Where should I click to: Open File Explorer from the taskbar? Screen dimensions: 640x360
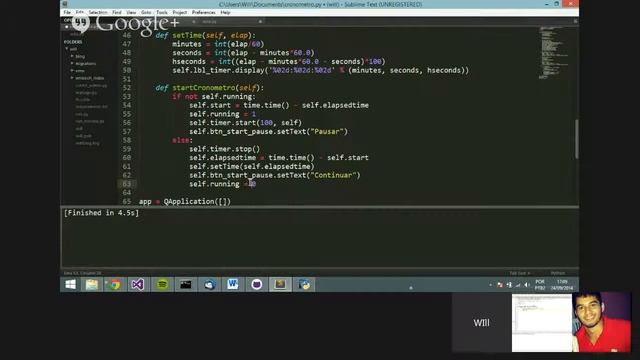(x=92, y=284)
